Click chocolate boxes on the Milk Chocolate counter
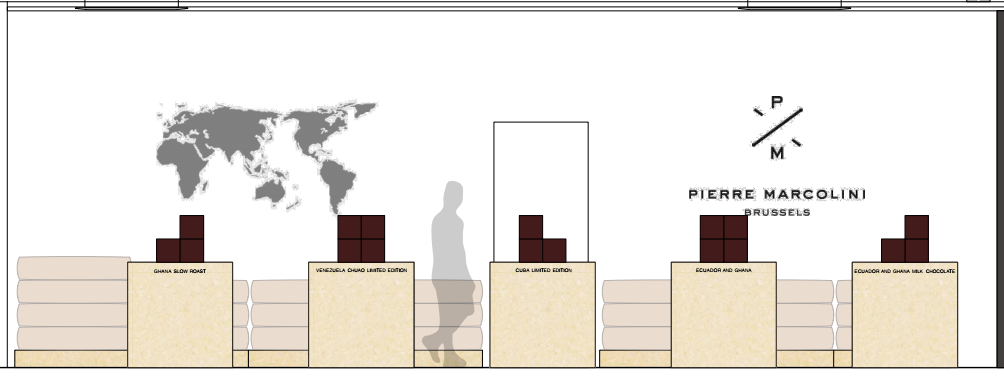1004x376 pixels. pyautogui.click(x=905, y=238)
